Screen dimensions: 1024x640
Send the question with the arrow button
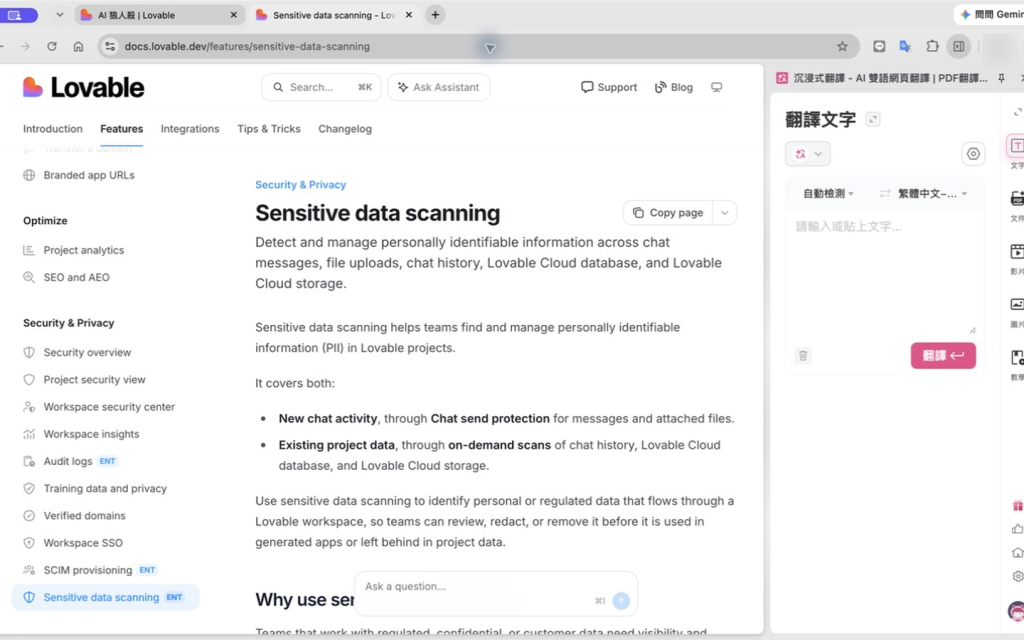621,600
